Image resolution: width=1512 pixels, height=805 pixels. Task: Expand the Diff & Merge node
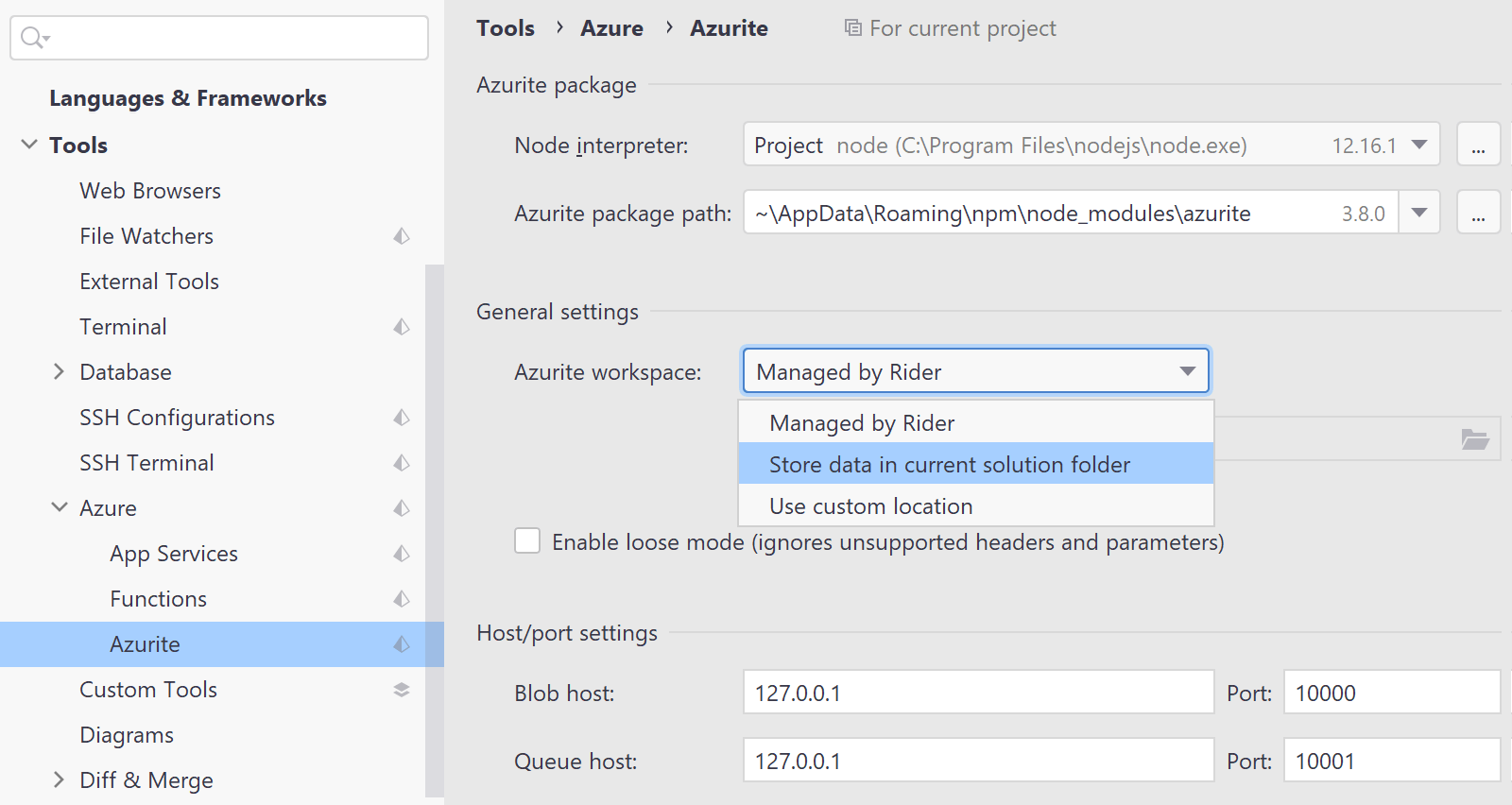60,779
